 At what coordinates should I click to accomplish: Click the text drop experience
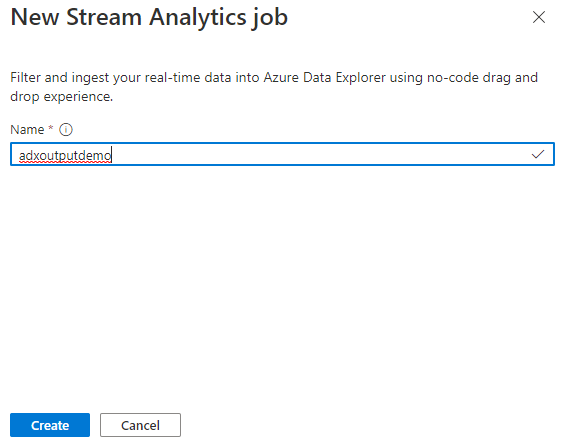(x=62, y=97)
